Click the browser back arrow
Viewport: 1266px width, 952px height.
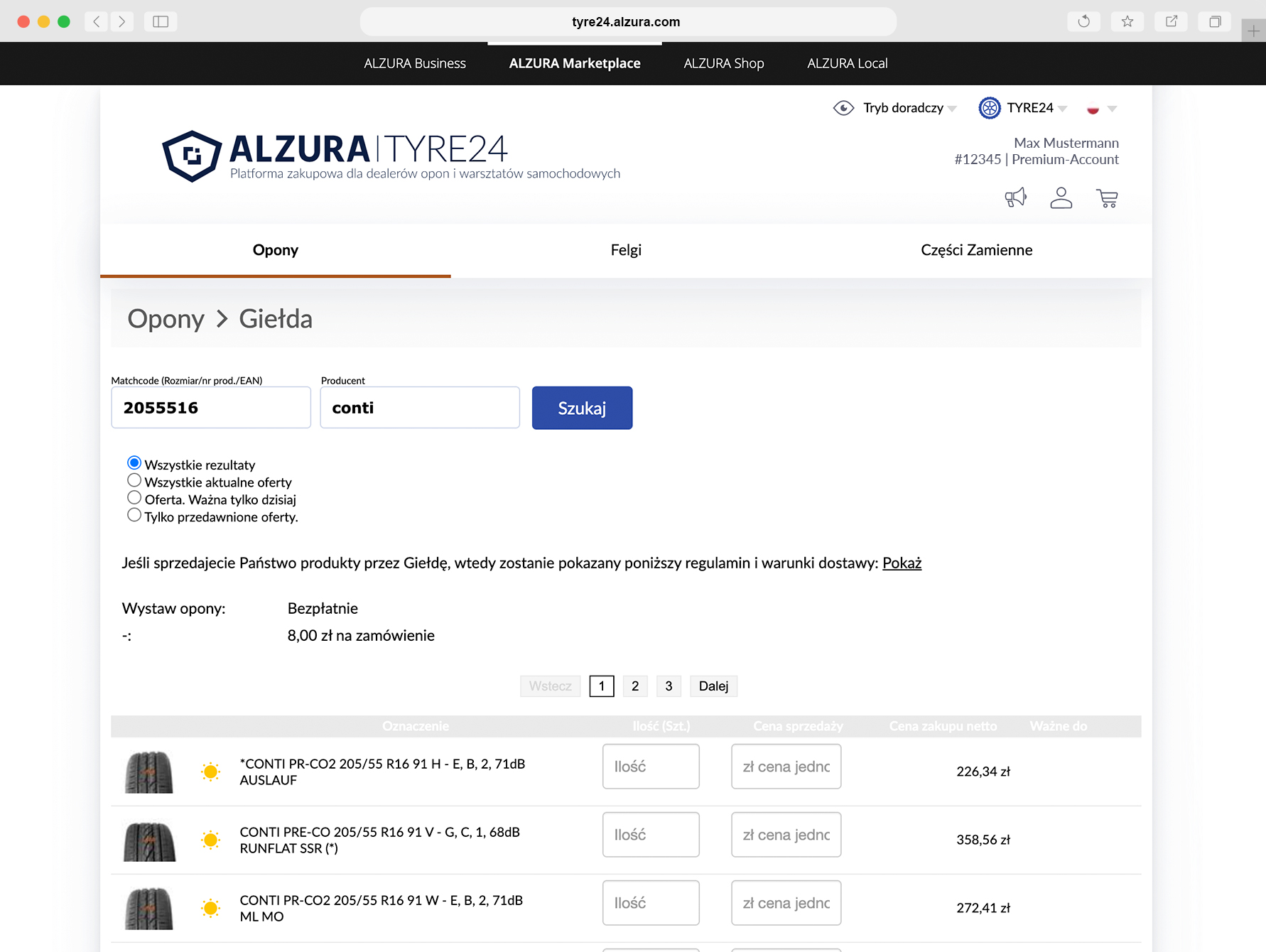click(x=97, y=21)
